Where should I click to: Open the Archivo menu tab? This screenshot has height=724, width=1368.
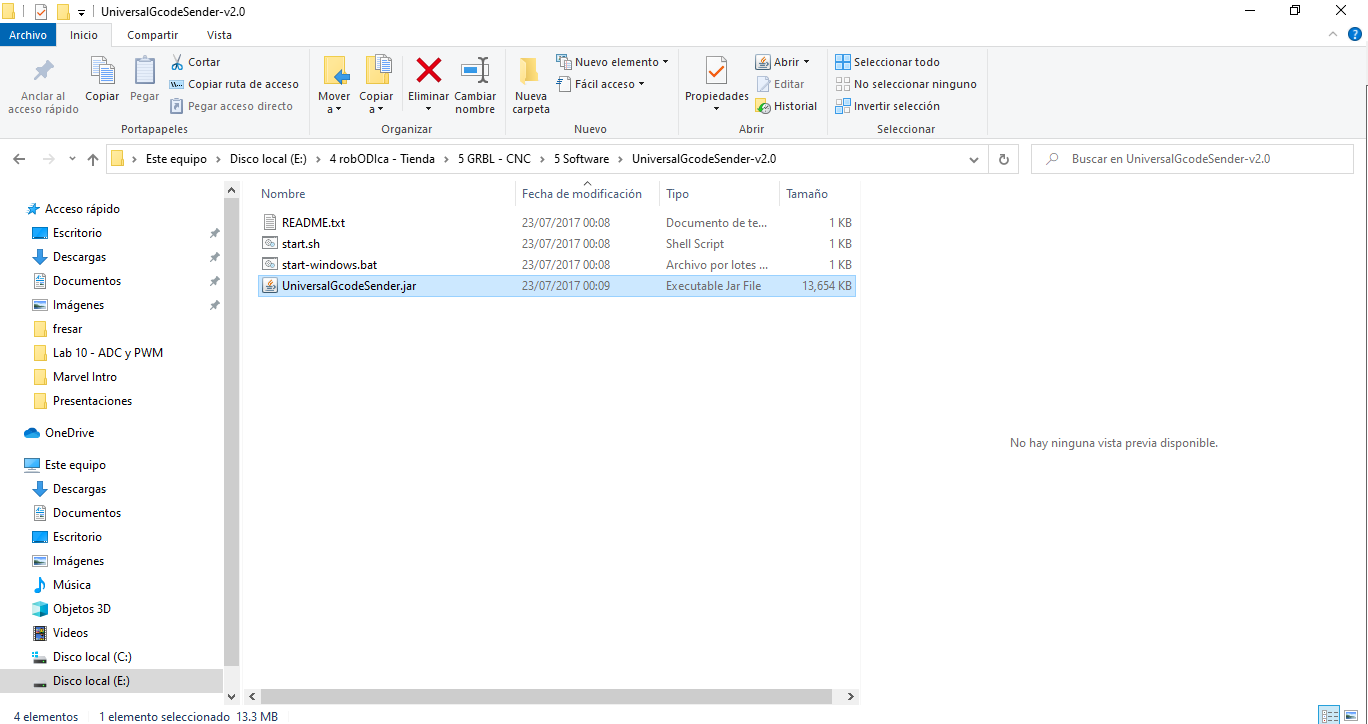(28, 35)
